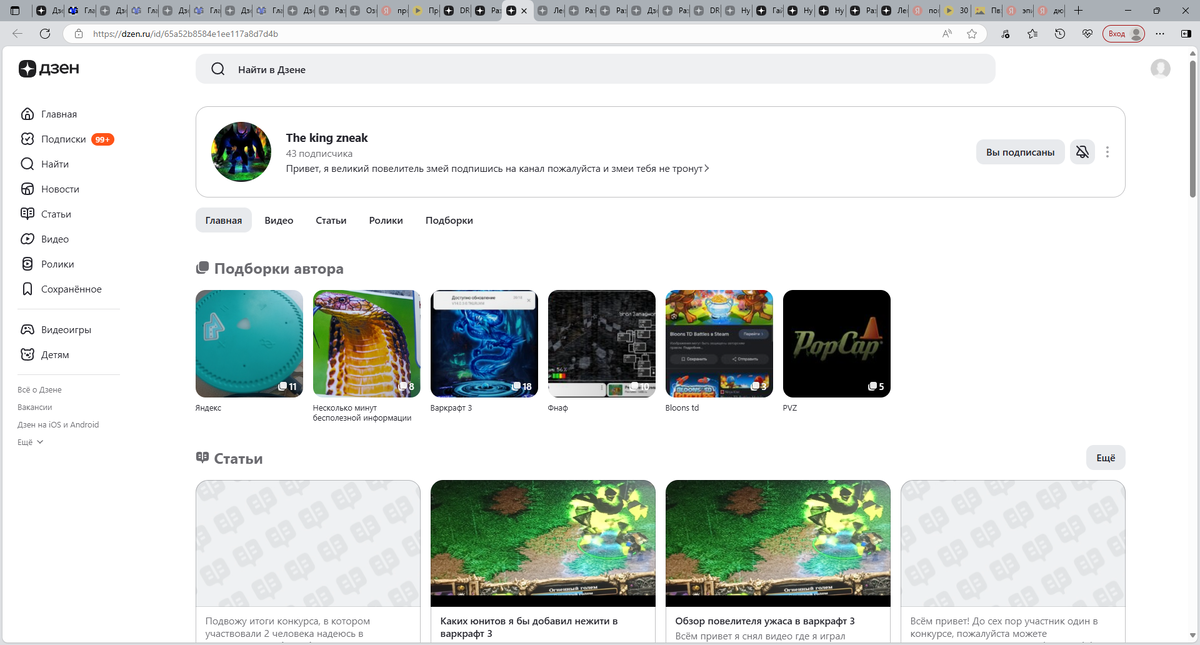Open the Вакансии link
This screenshot has width=1200, height=645.
[35, 407]
